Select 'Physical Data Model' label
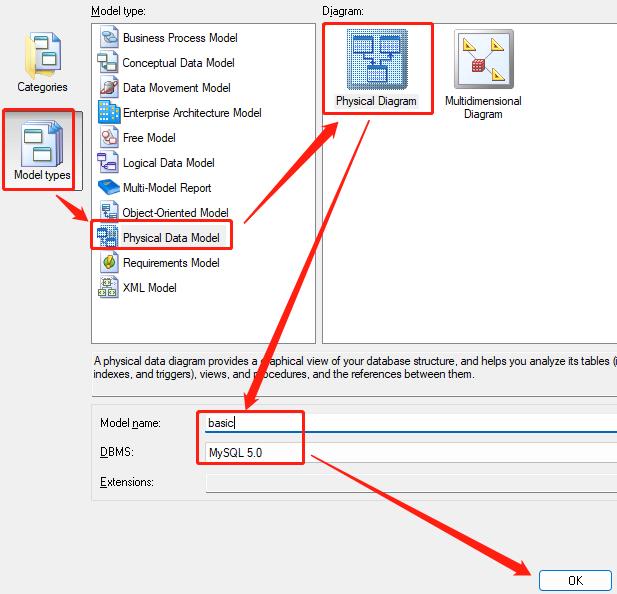This screenshot has height=594, width=617. point(171,238)
